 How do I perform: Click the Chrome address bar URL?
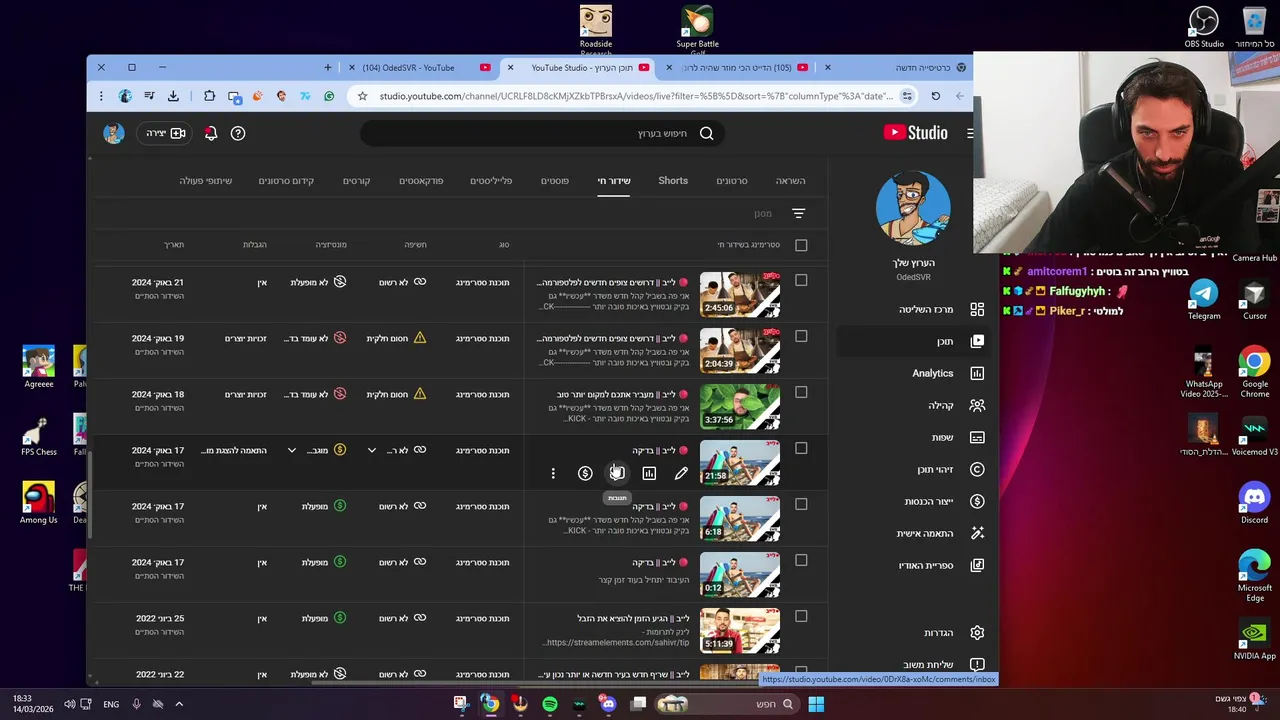pyautogui.click(x=636, y=96)
